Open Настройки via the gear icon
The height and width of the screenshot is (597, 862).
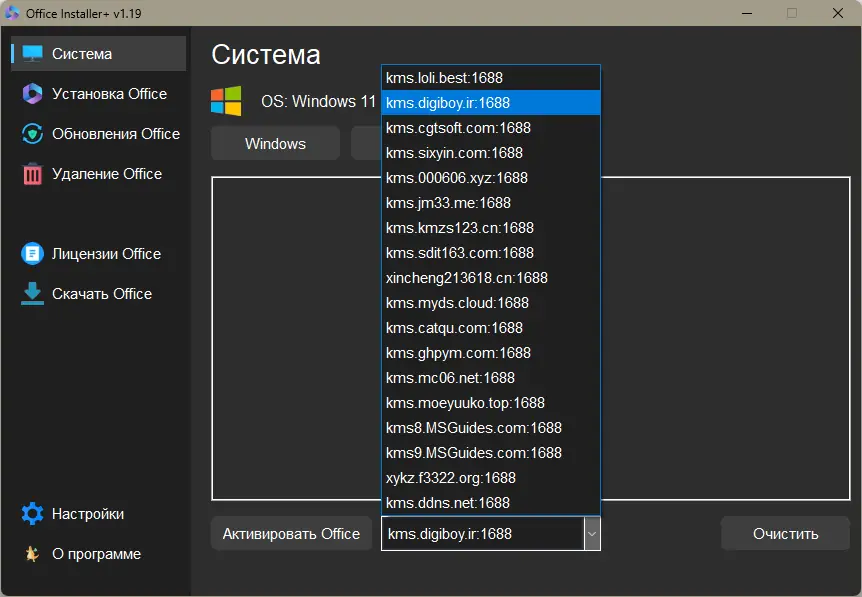click(x=31, y=513)
